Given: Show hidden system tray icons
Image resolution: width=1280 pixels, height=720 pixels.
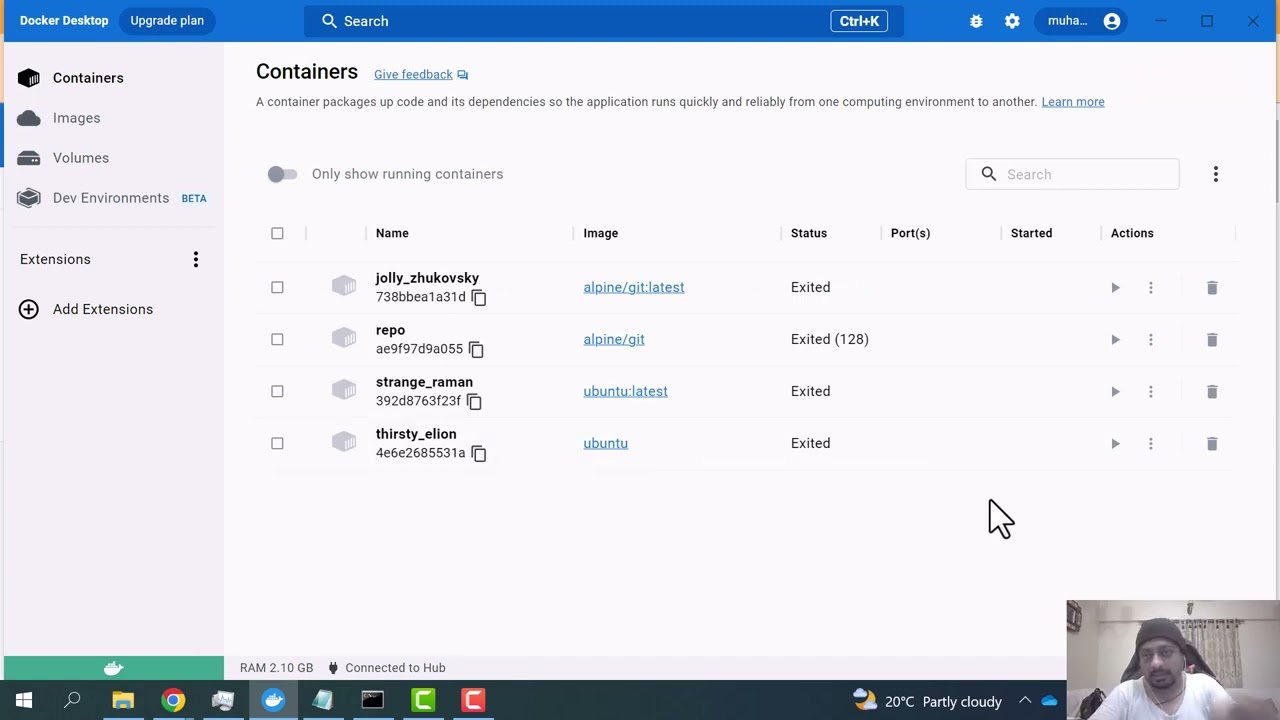Looking at the screenshot, I should tap(1025, 701).
